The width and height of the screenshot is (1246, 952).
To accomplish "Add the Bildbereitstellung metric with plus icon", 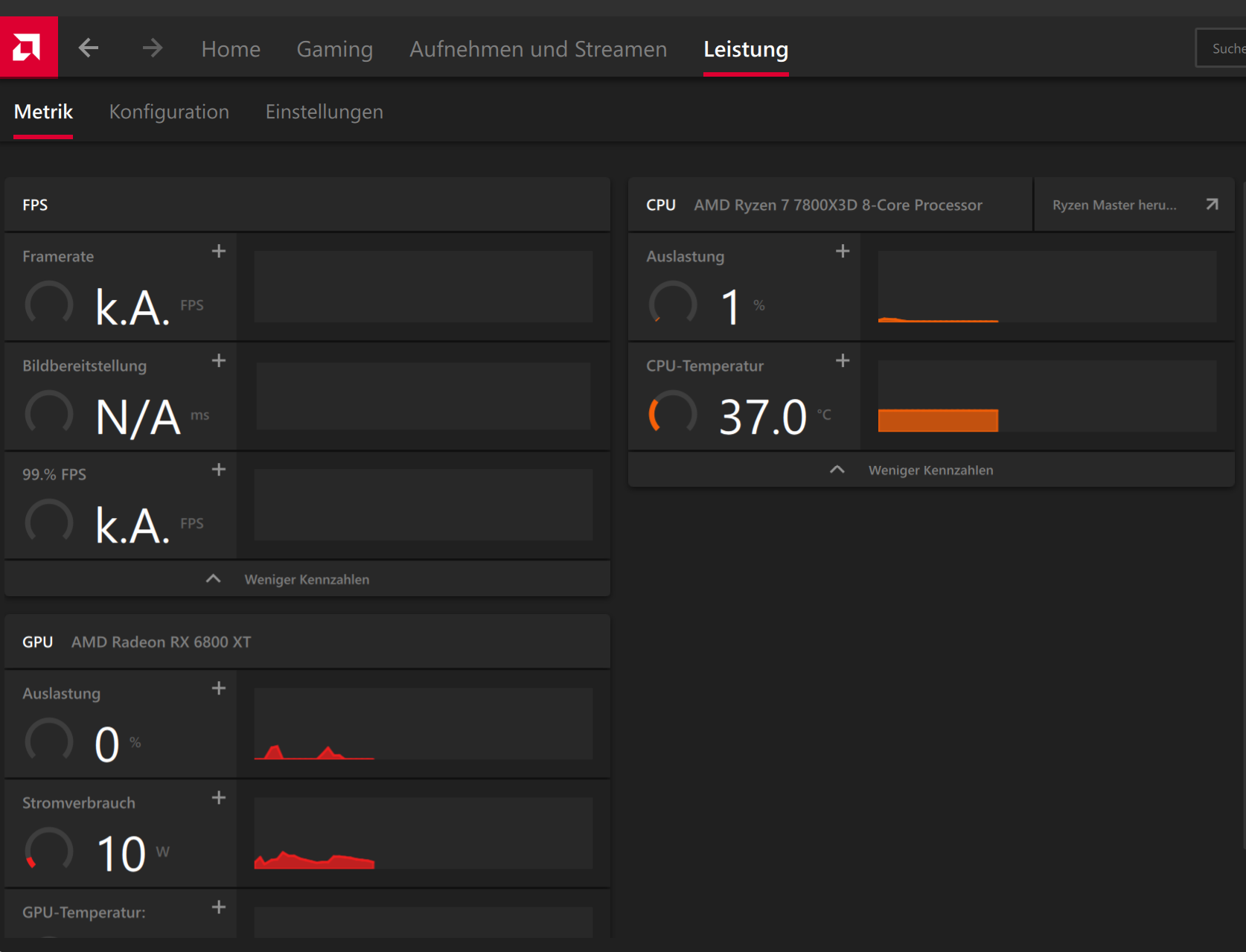I will pyautogui.click(x=219, y=361).
